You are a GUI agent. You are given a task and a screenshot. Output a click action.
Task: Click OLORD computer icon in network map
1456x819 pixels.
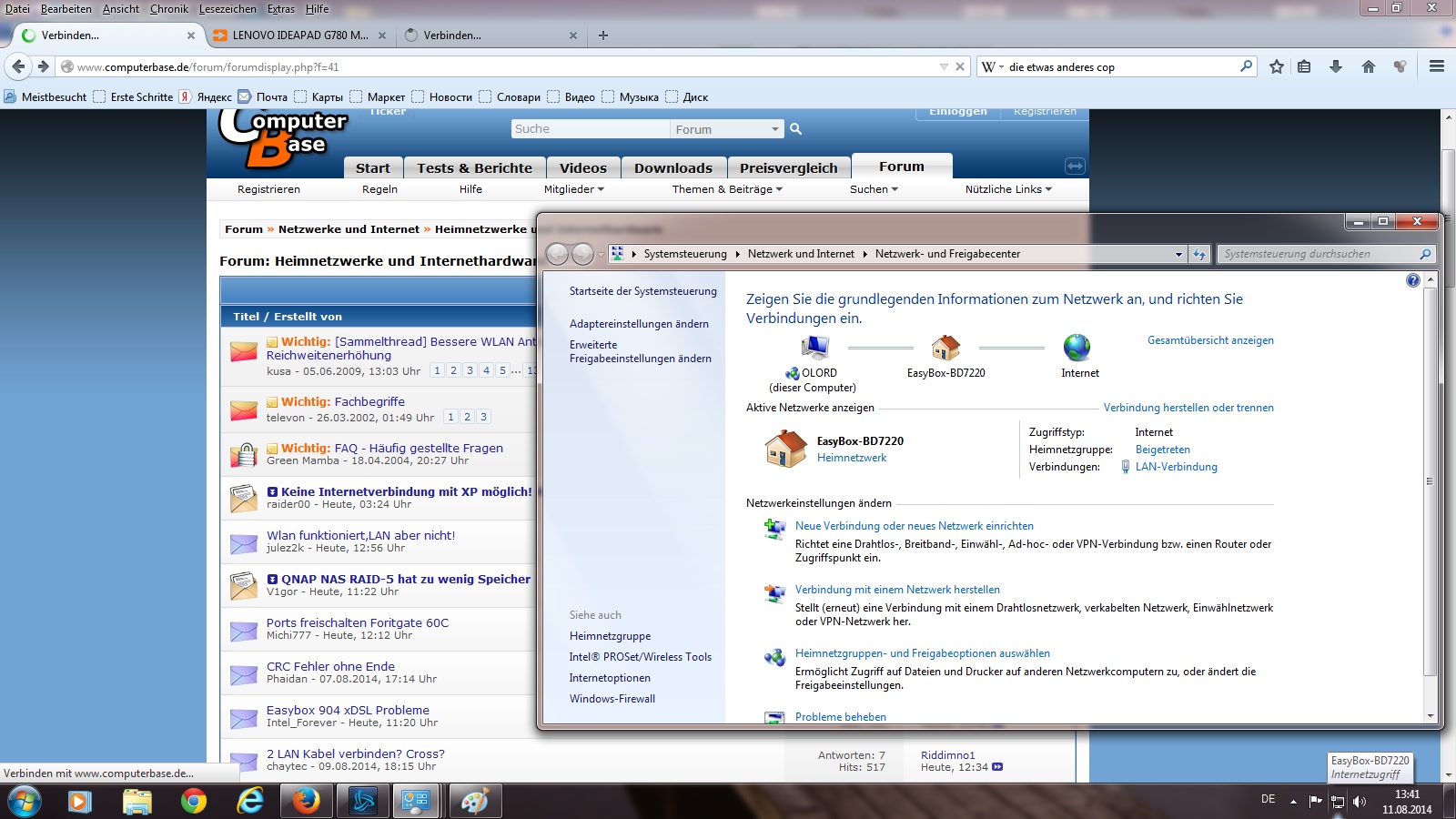(814, 347)
